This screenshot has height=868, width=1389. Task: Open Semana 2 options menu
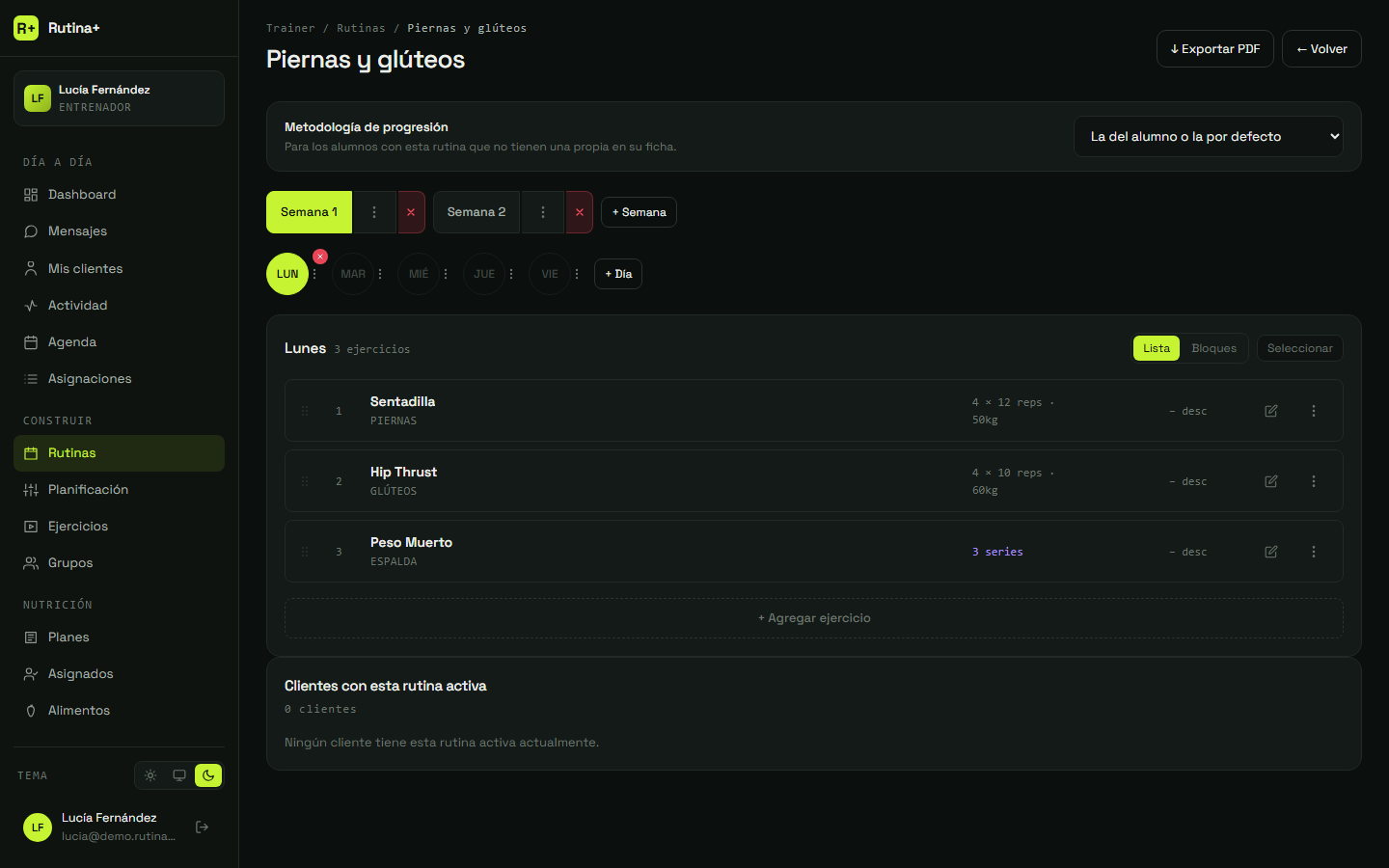coord(543,212)
